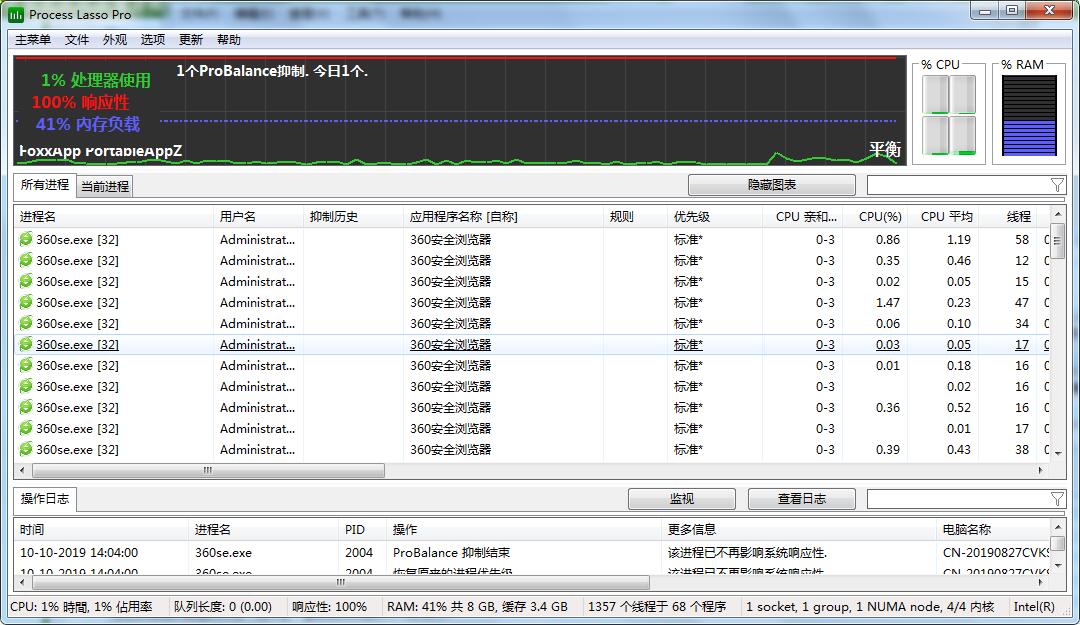Switch to the 所有进程 tab
Viewport: 1080px width, 625px height.
45,185
